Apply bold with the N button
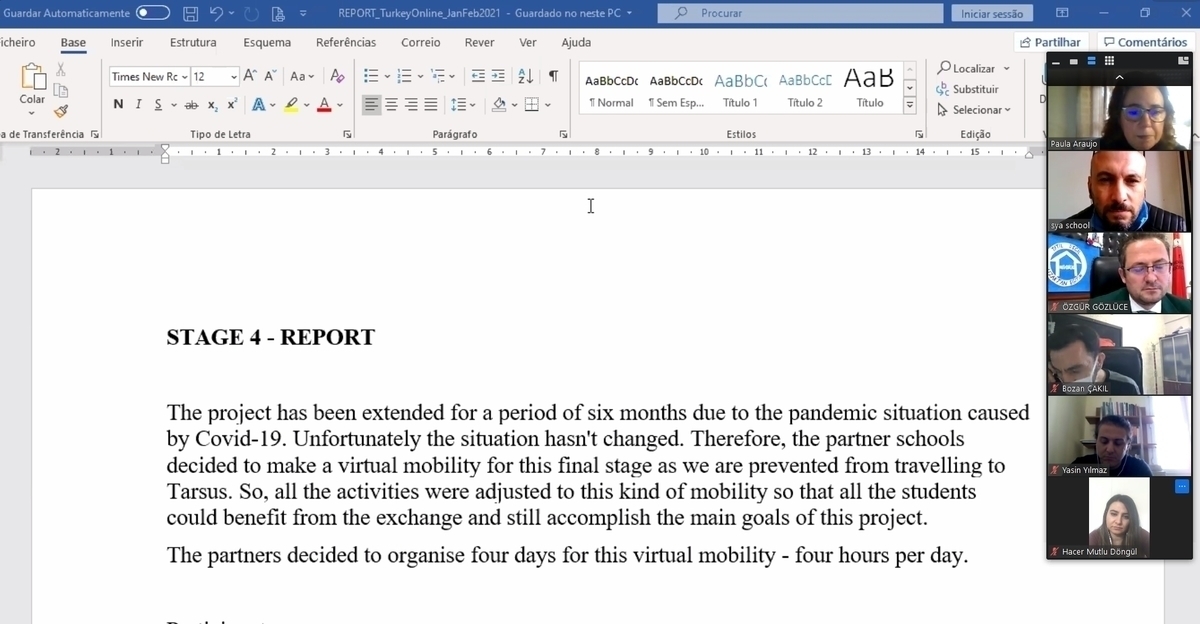 click(118, 105)
